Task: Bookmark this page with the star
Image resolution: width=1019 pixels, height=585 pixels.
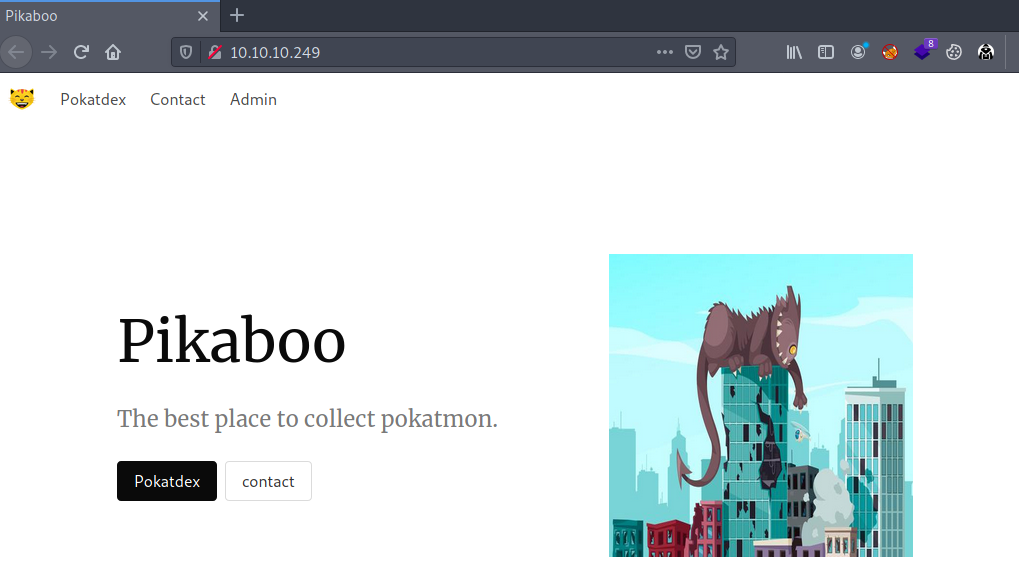Action: [x=721, y=52]
